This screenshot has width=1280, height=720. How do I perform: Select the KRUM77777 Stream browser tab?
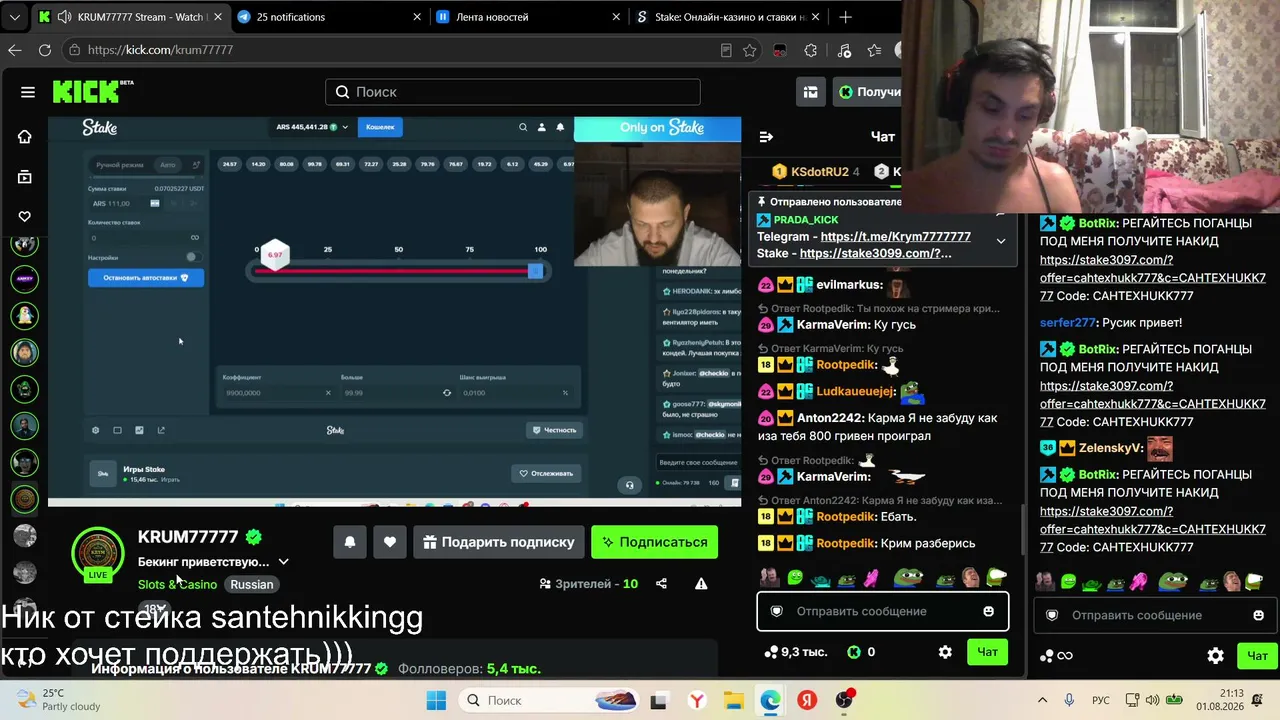click(130, 17)
